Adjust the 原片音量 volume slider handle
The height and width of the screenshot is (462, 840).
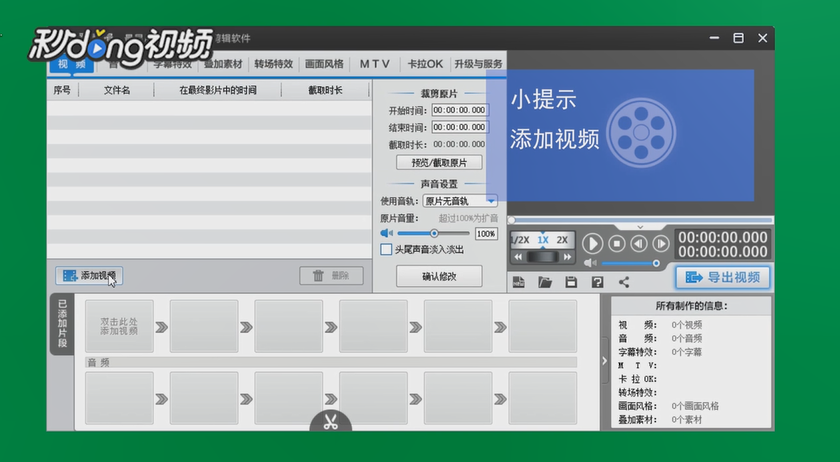click(x=434, y=233)
